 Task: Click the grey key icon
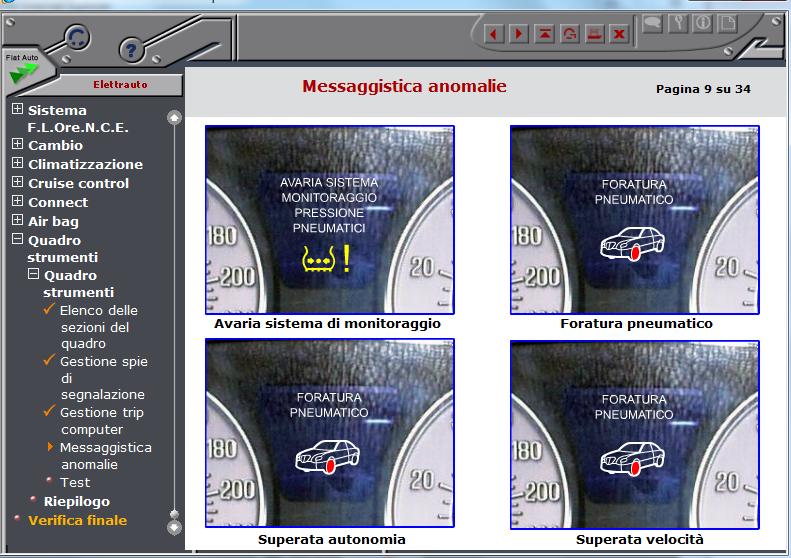(678, 23)
